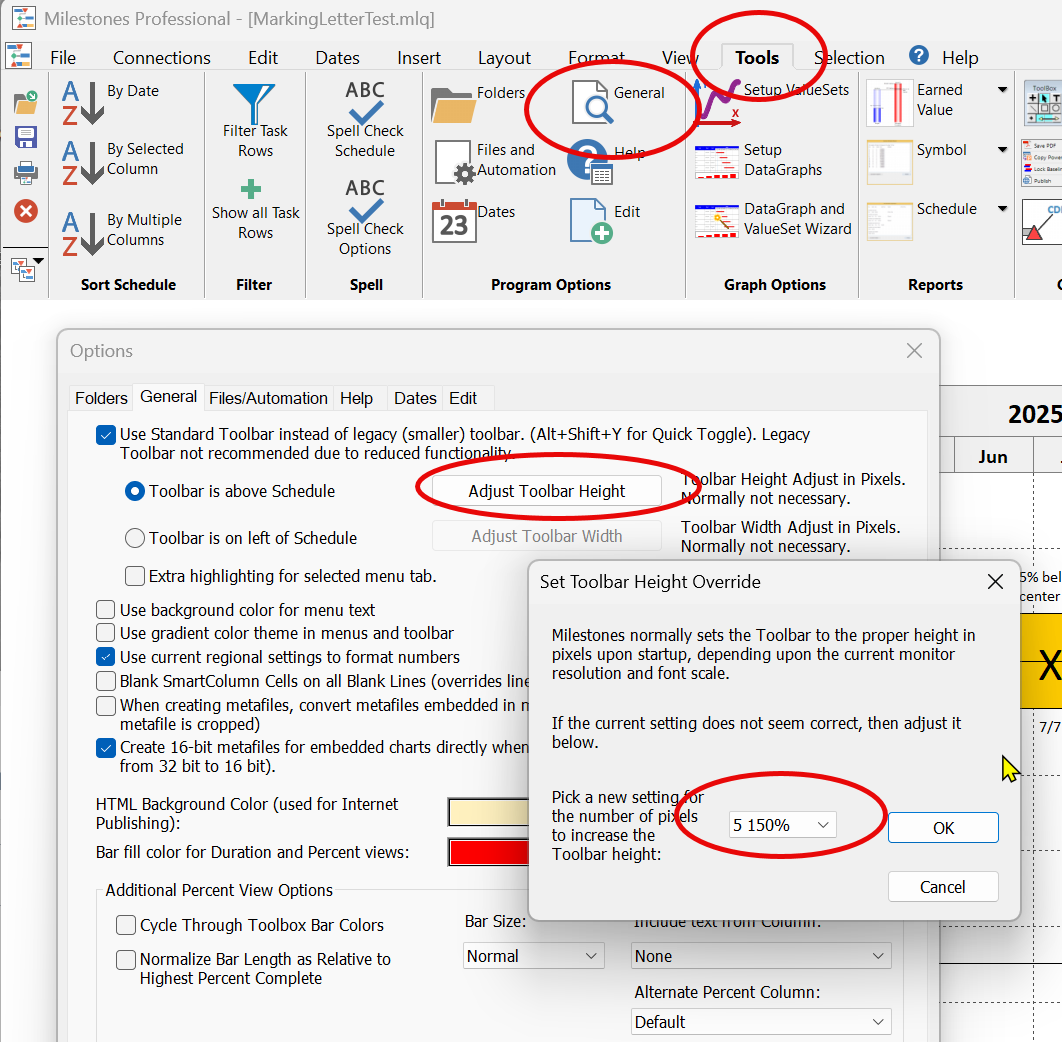Open Dates options calendar icon
This screenshot has width=1062, height=1042.
tap(453, 221)
